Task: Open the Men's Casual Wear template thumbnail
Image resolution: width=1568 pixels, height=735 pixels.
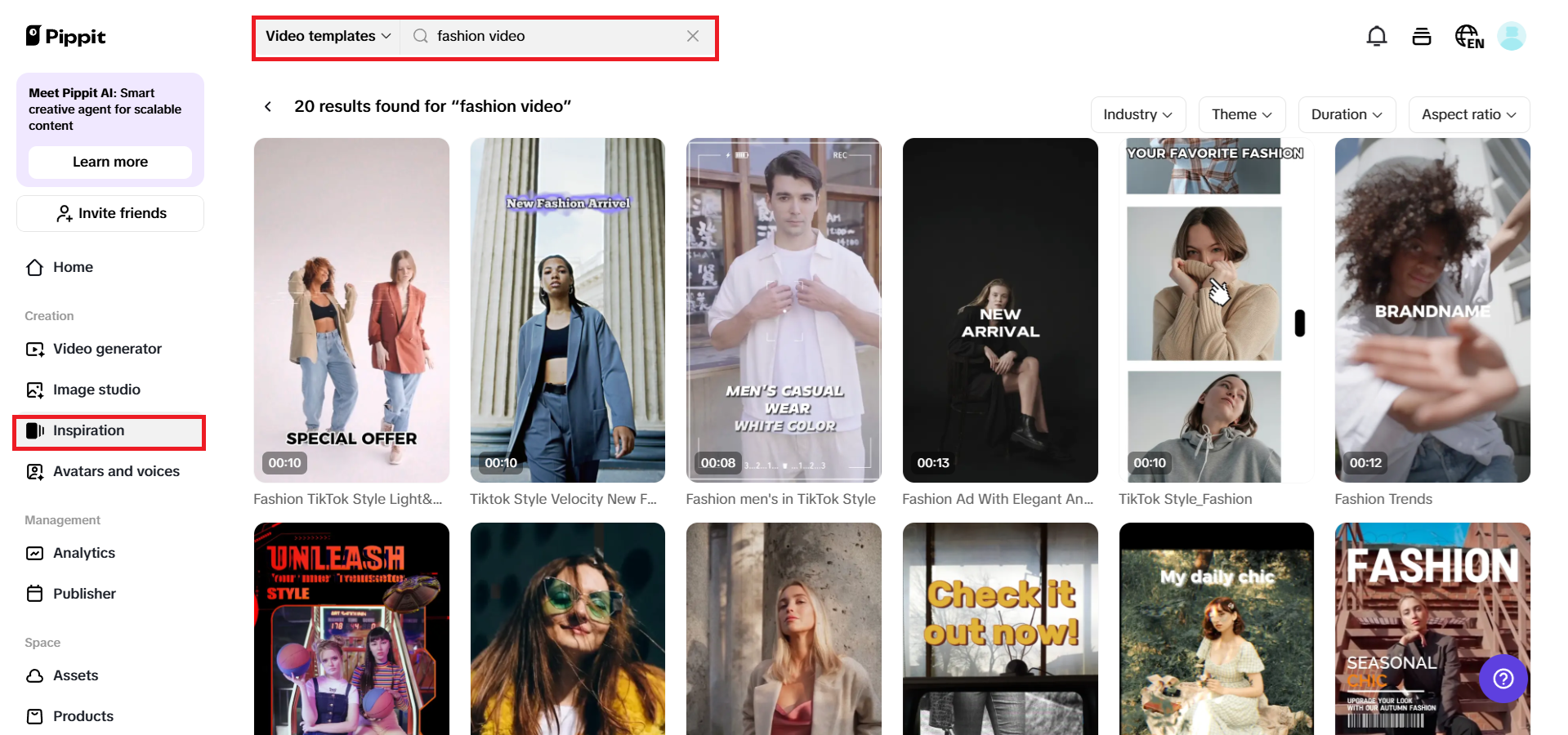Action: (x=784, y=310)
